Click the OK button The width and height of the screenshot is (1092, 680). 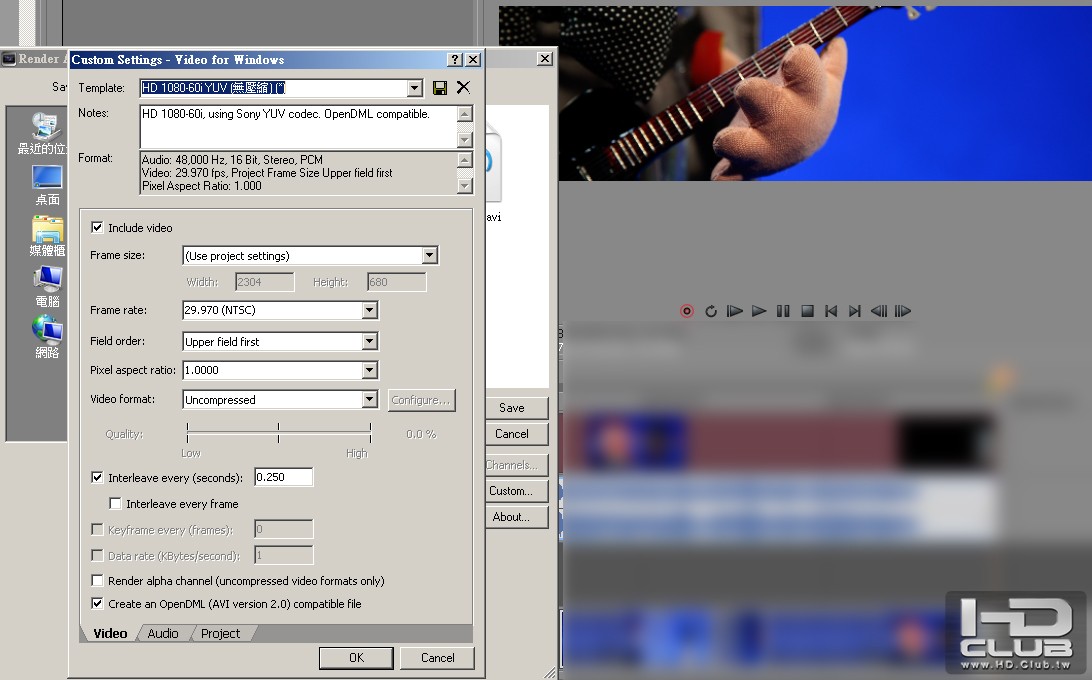click(356, 658)
